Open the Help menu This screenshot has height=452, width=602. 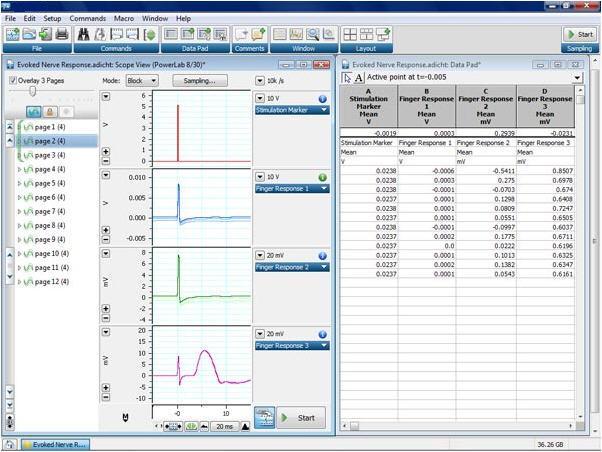[183, 18]
